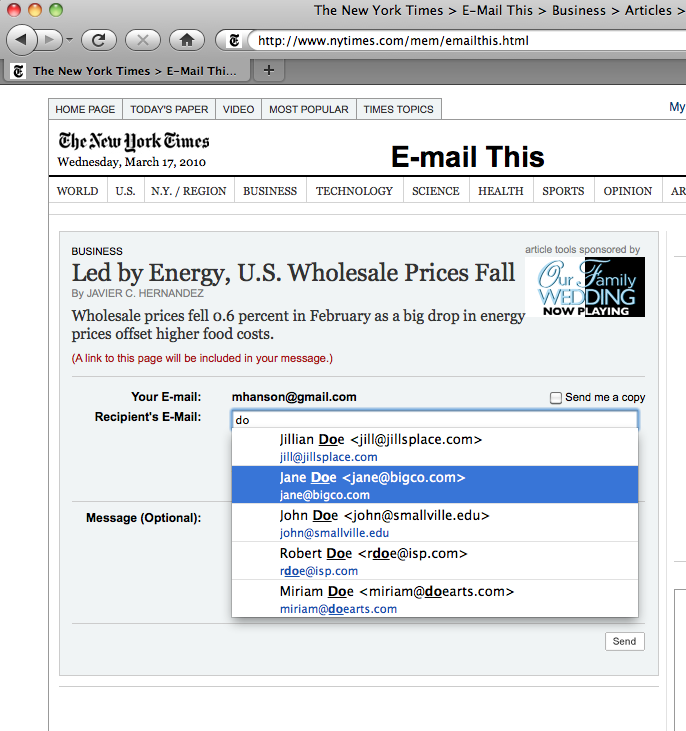686x731 pixels.
Task: Click the NYT site icon in address bar
Action: point(234,41)
